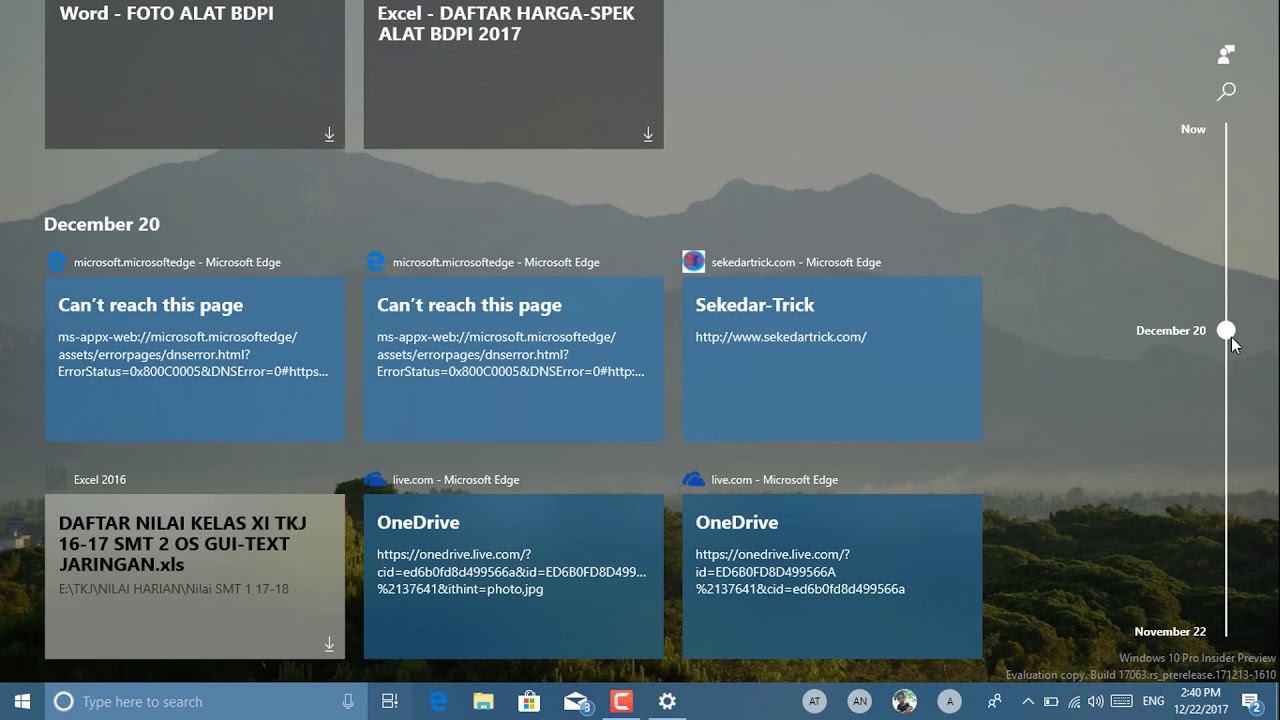Click the Timeline search magnifier icon

(x=1226, y=92)
